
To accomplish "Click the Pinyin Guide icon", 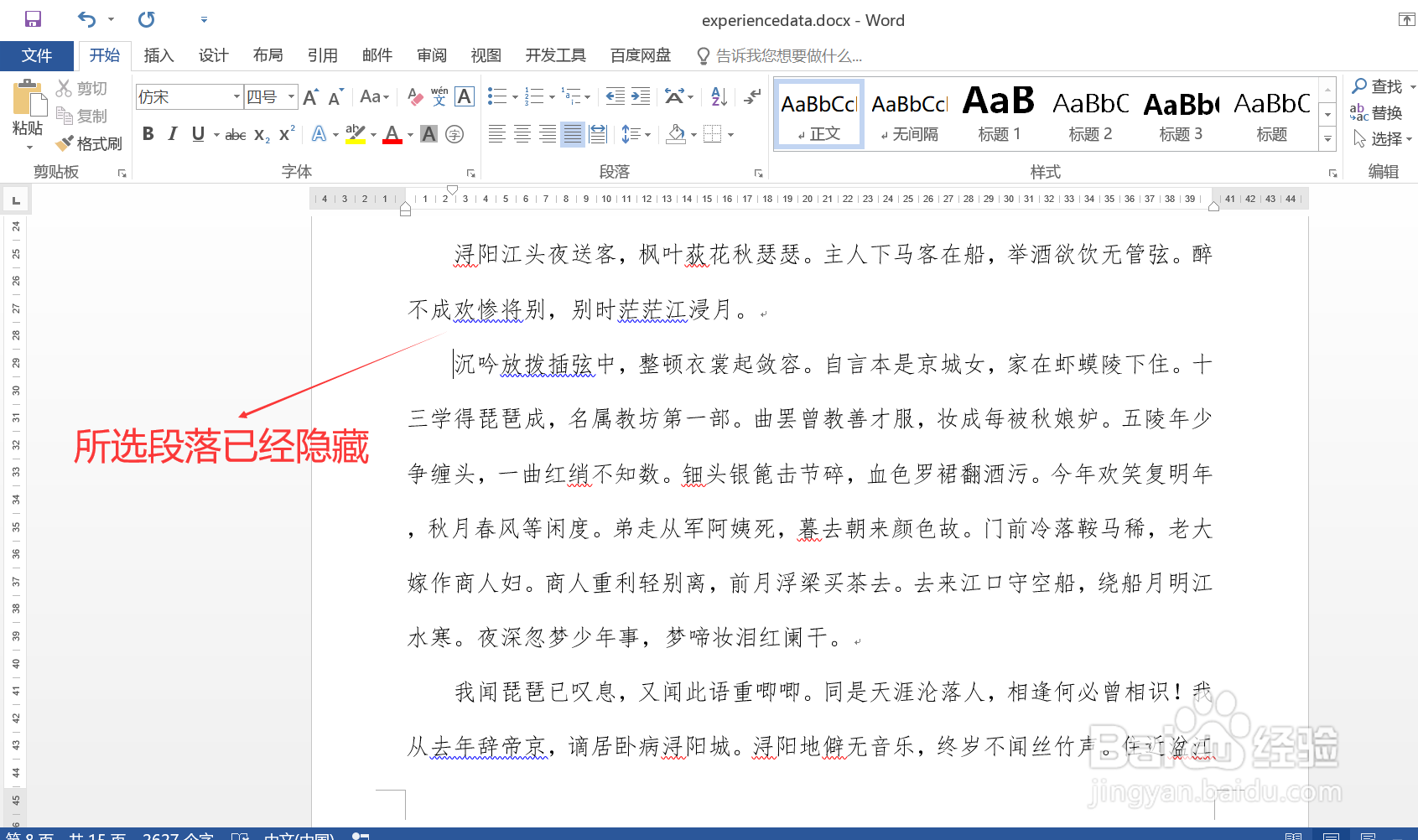I will coord(439,96).
